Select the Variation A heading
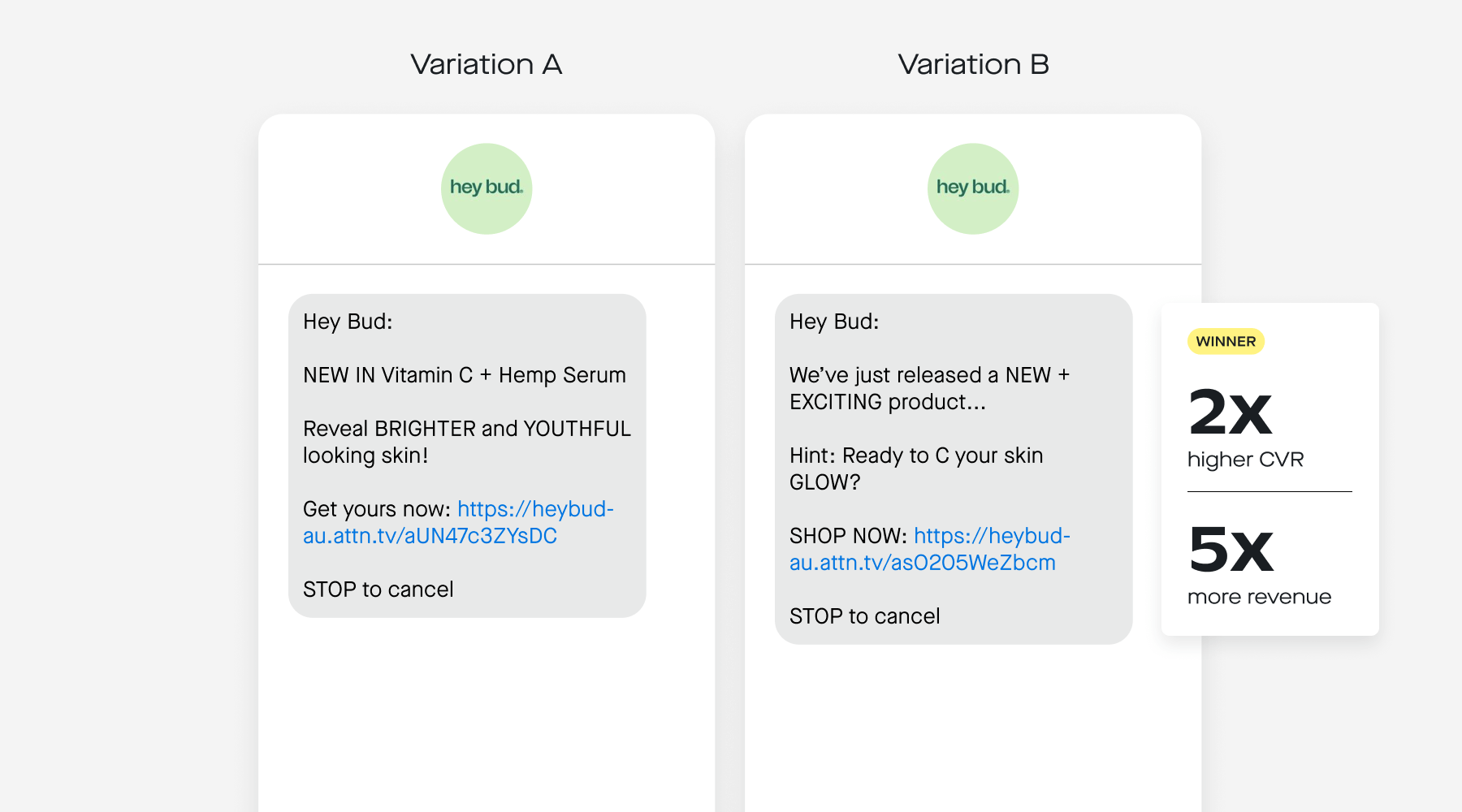Viewport: 1462px width, 812px height. pyautogui.click(x=487, y=64)
